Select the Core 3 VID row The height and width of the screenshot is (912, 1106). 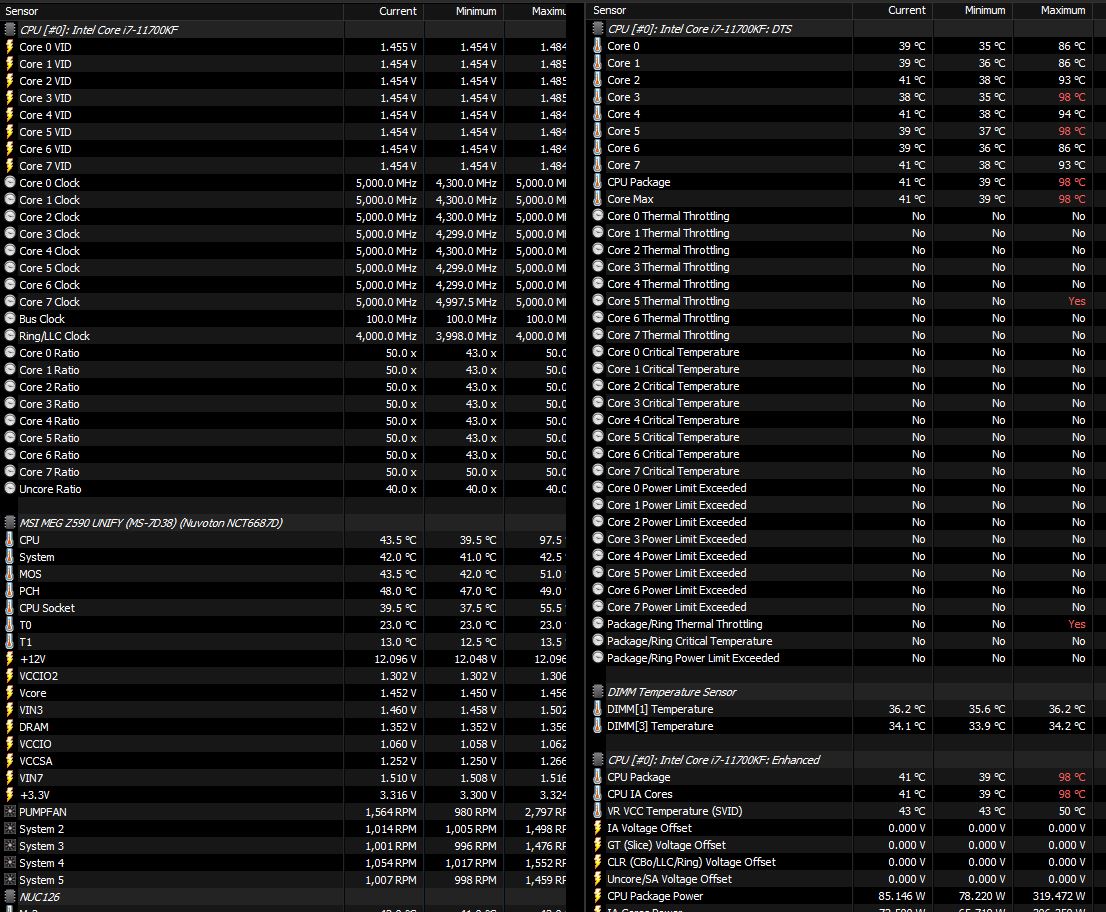283,98
